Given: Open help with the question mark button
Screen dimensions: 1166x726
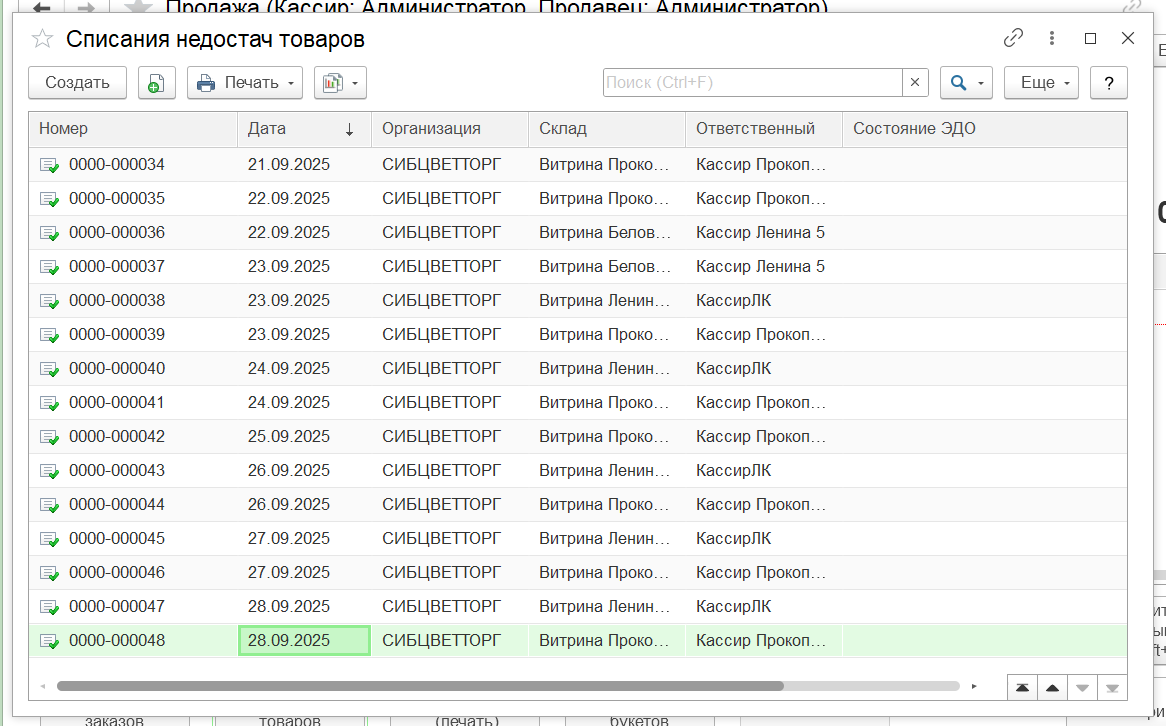Looking at the screenshot, I should pos(1109,83).
